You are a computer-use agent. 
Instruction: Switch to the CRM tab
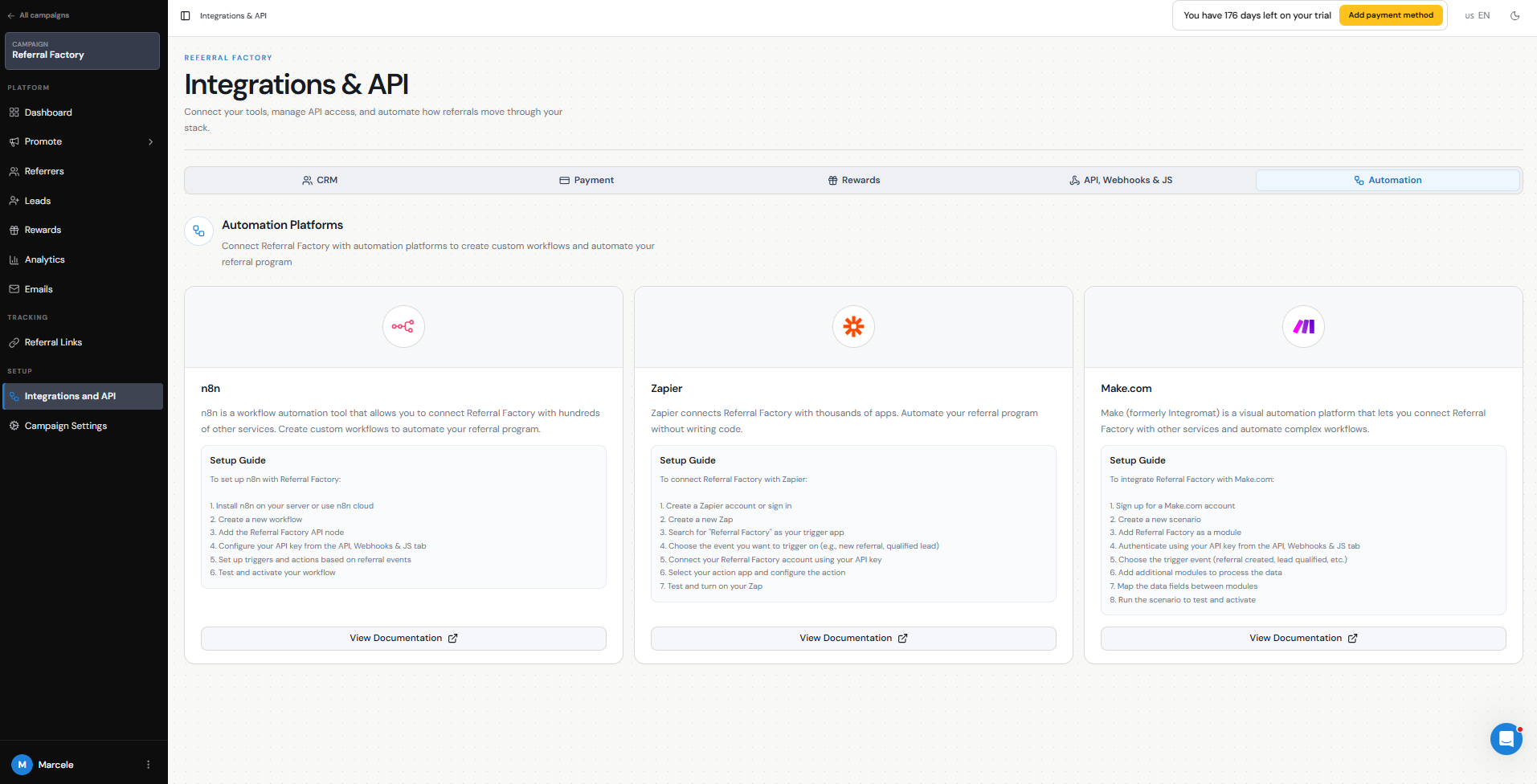click(x=320, y=181)
